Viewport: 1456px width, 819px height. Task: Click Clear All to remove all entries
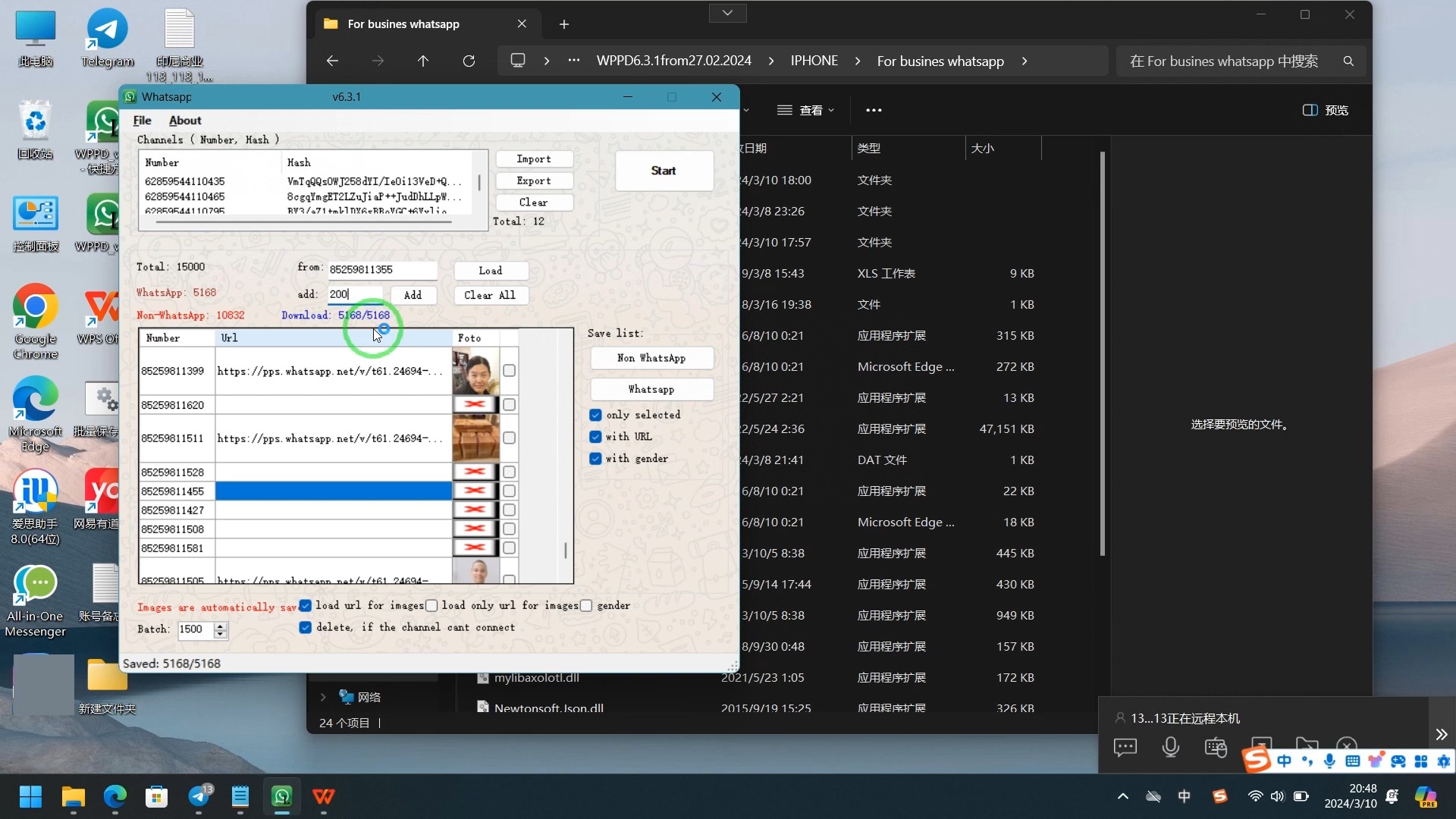coord(491,295)
